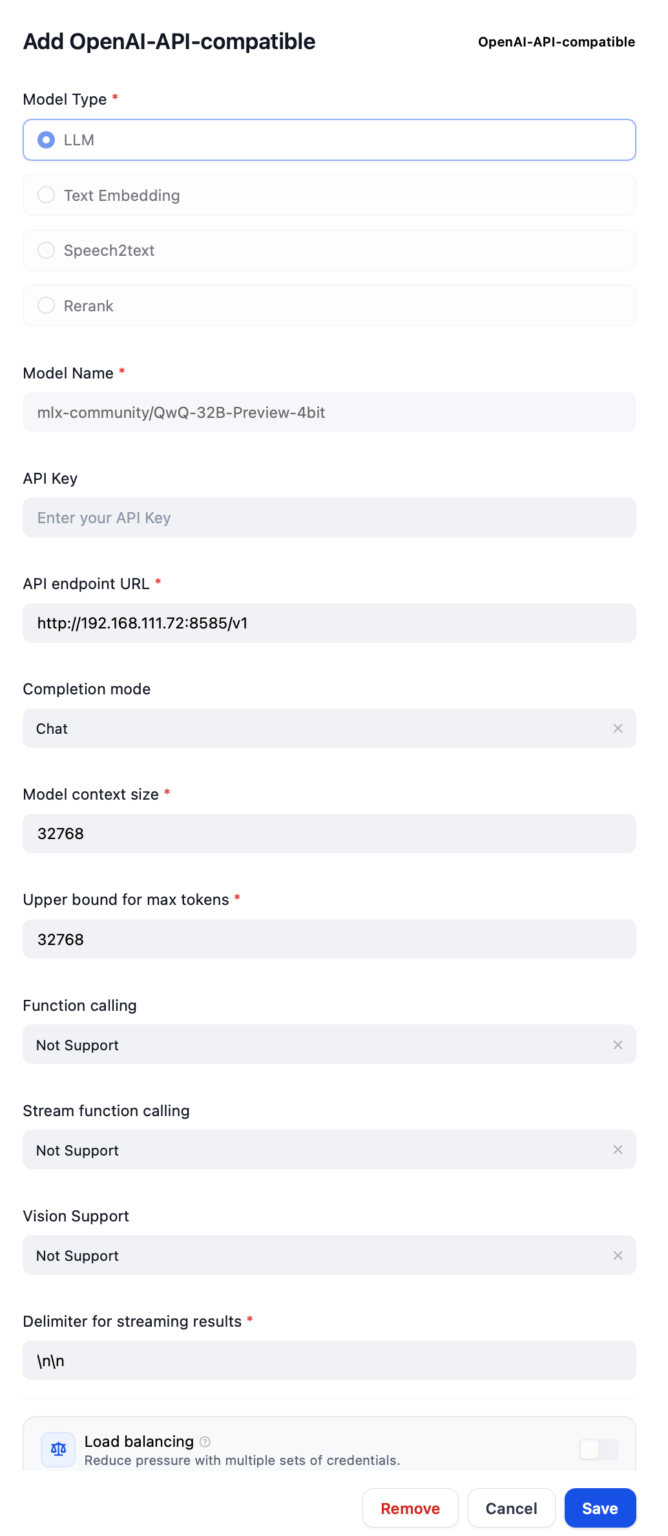Save the model configuration
Image resolution: width=668 pixels, height=1536 pixels.
tap(600, 1508)
